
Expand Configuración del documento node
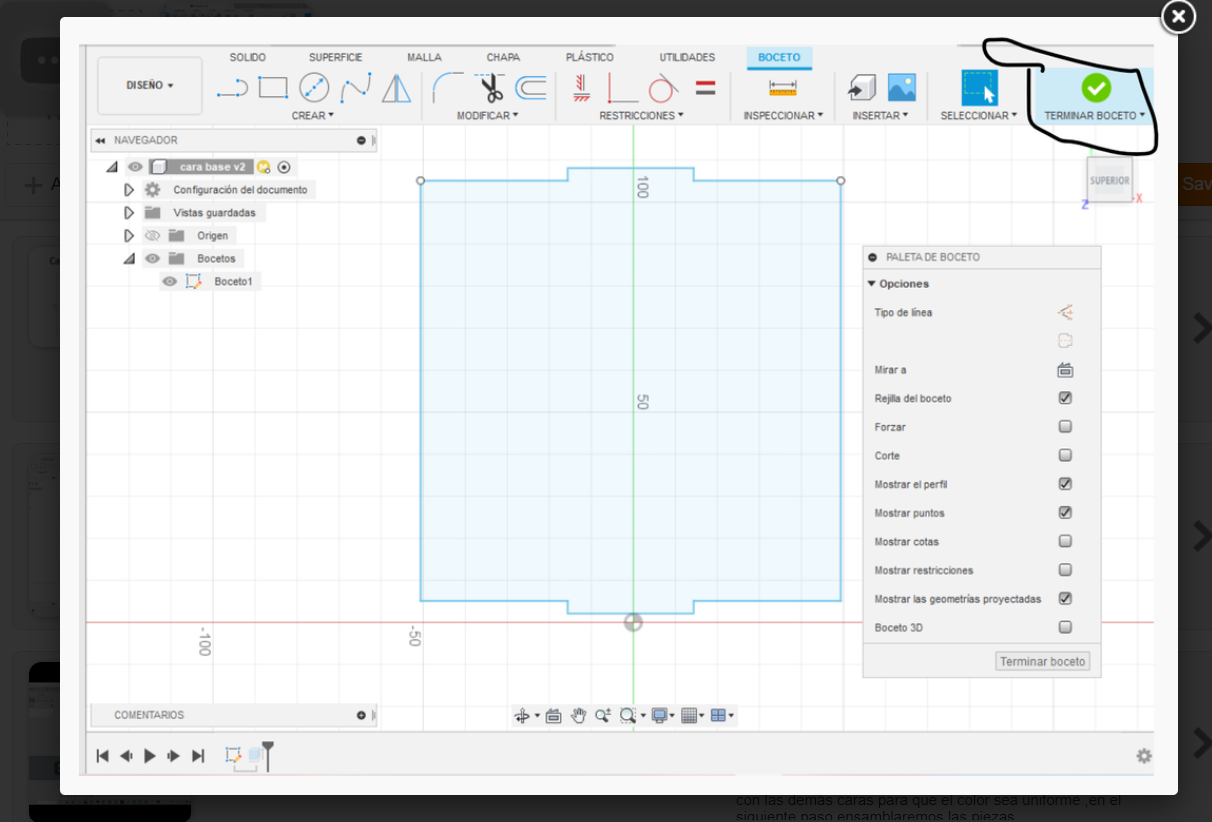(x=129, y=190)
